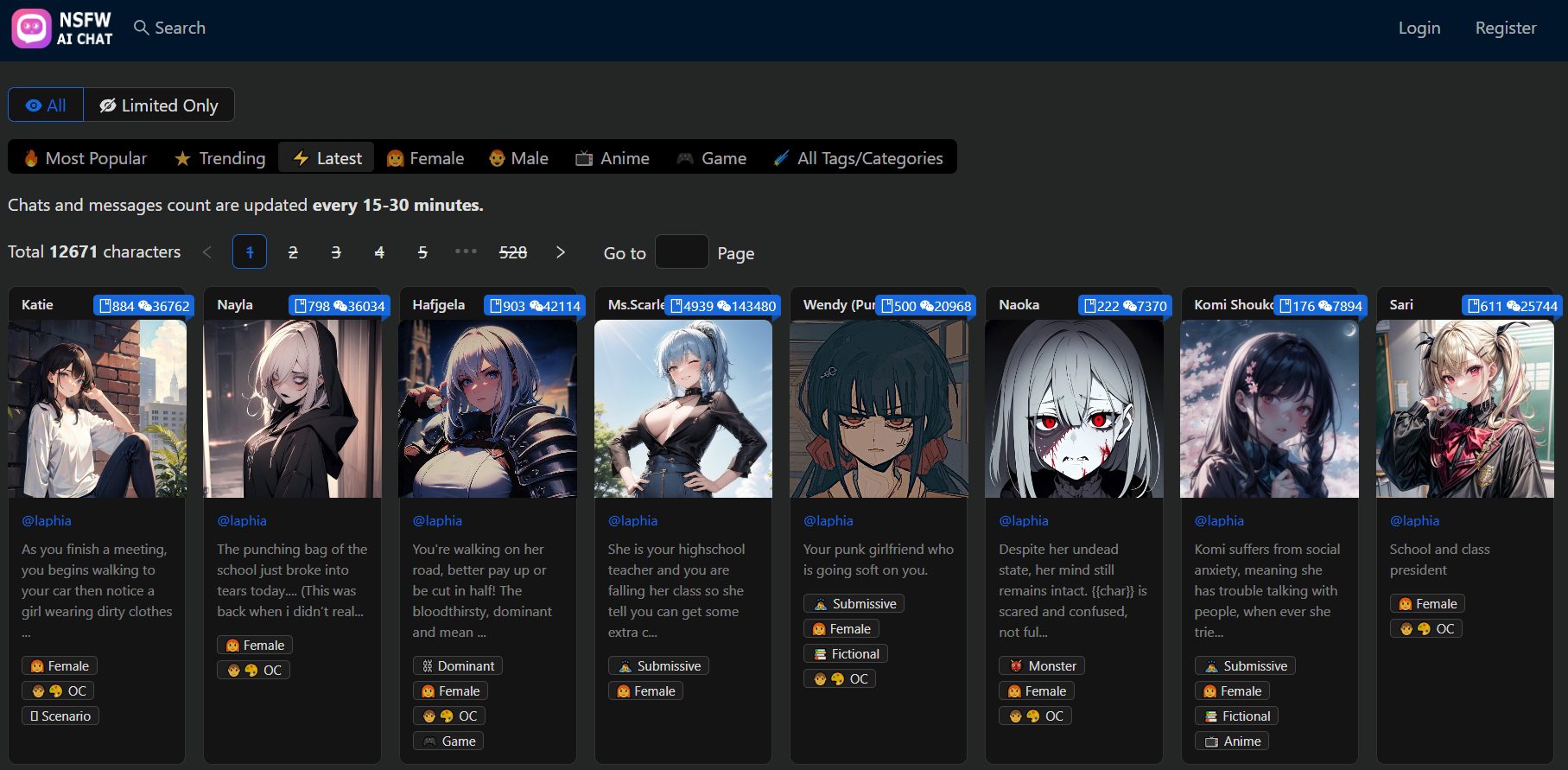
Task: Click the NSFW AI Chat logo icon
Action: [31, 29]
